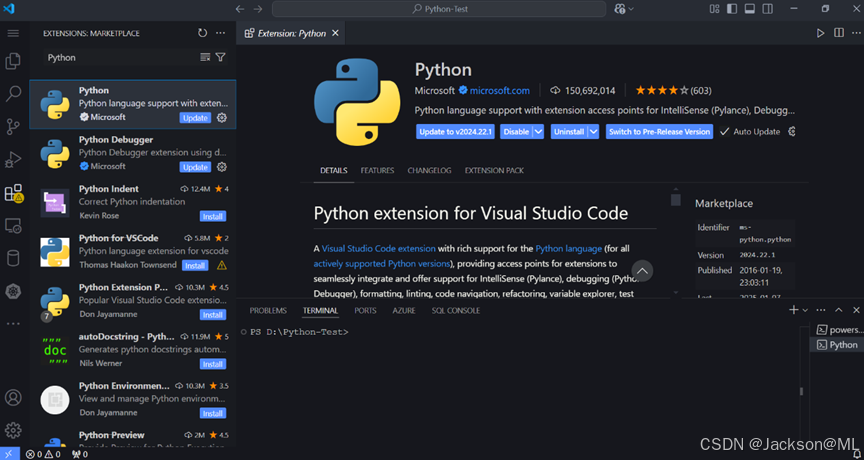Update the Python Debugger extension
Viewport: 864px width, 460px height.
coord(195,167)
